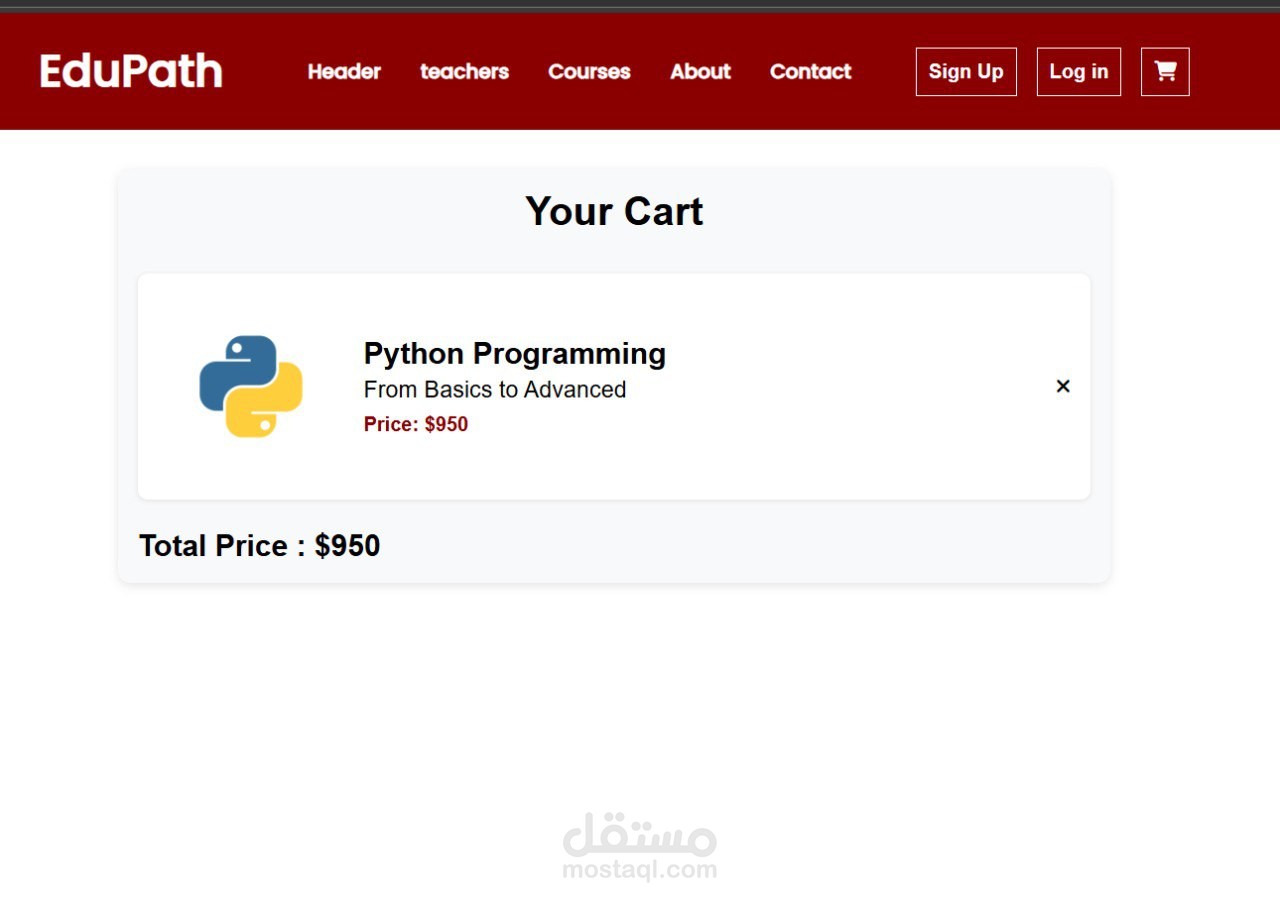Go to the Header nav item

coord(344,72)
